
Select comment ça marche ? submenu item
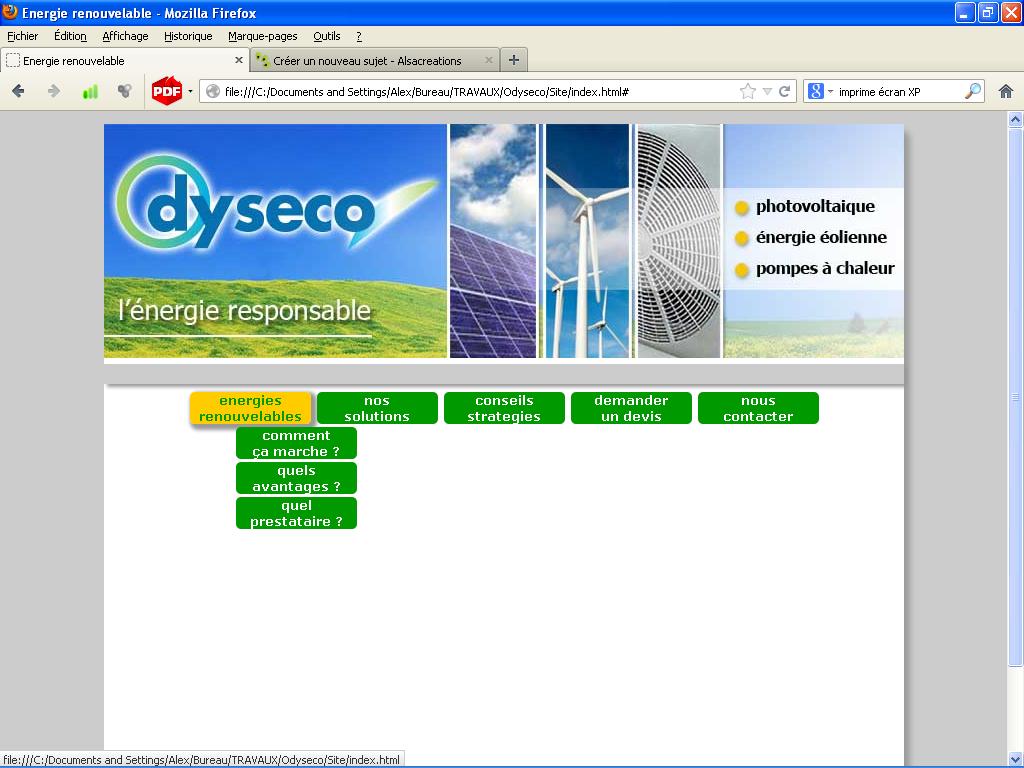point(296,443)
